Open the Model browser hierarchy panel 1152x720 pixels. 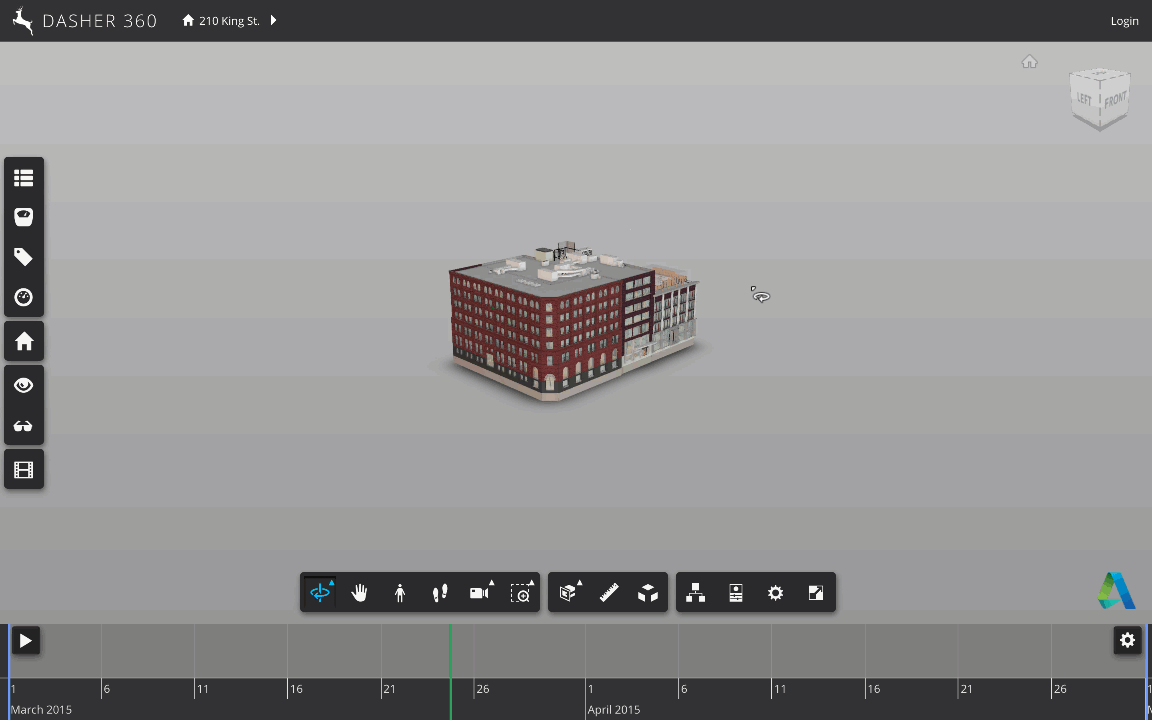695,592
